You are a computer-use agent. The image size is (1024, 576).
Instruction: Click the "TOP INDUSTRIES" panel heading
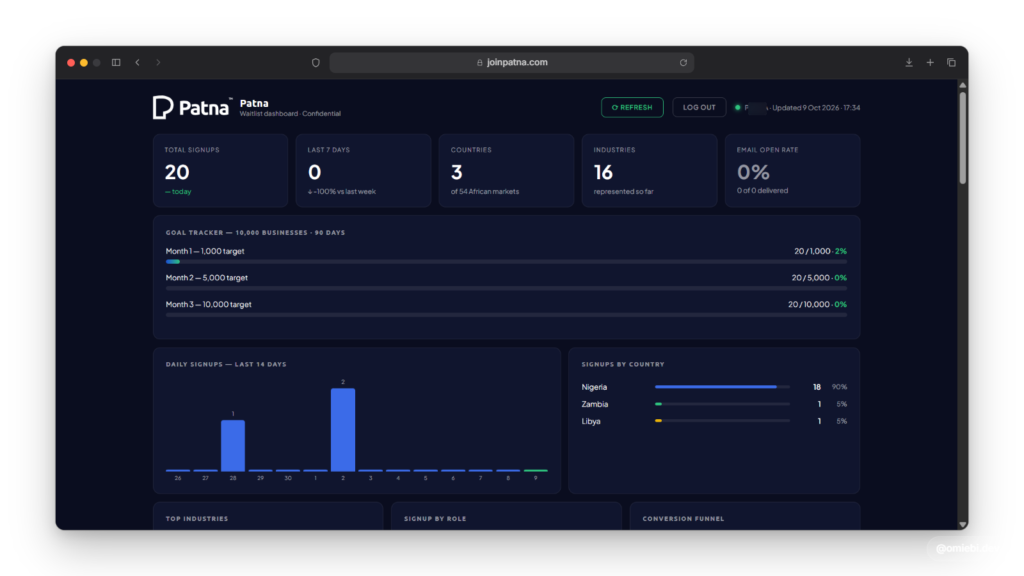tap(197, 519)
